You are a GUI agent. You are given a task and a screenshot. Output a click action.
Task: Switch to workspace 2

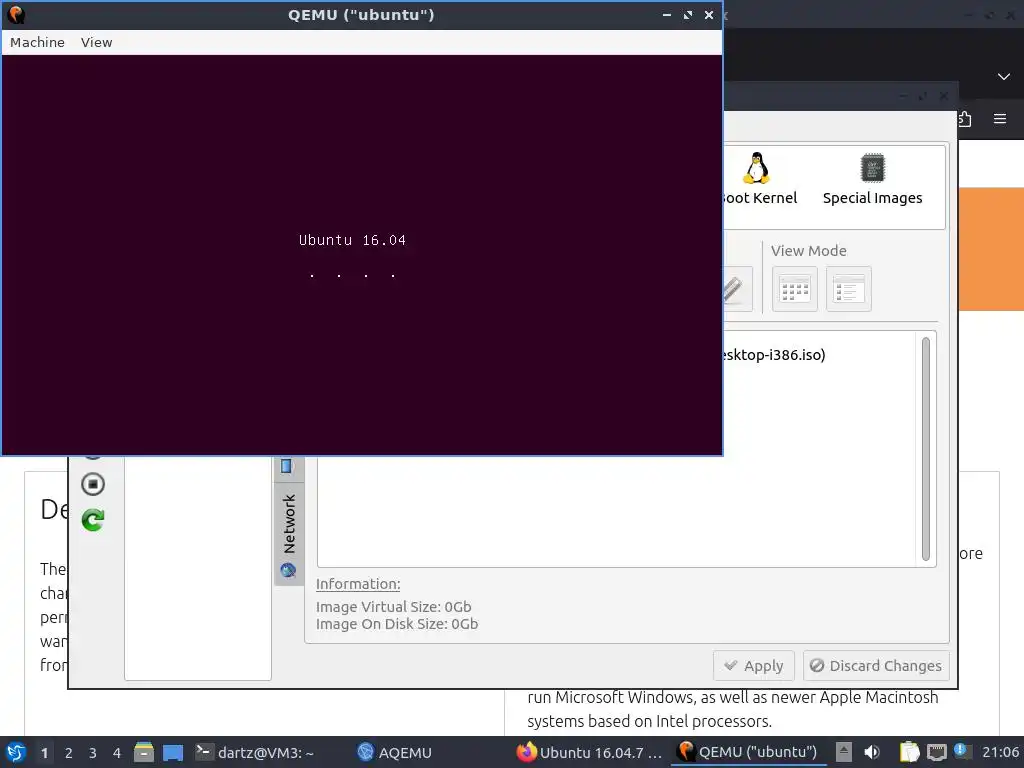point(69,753)
